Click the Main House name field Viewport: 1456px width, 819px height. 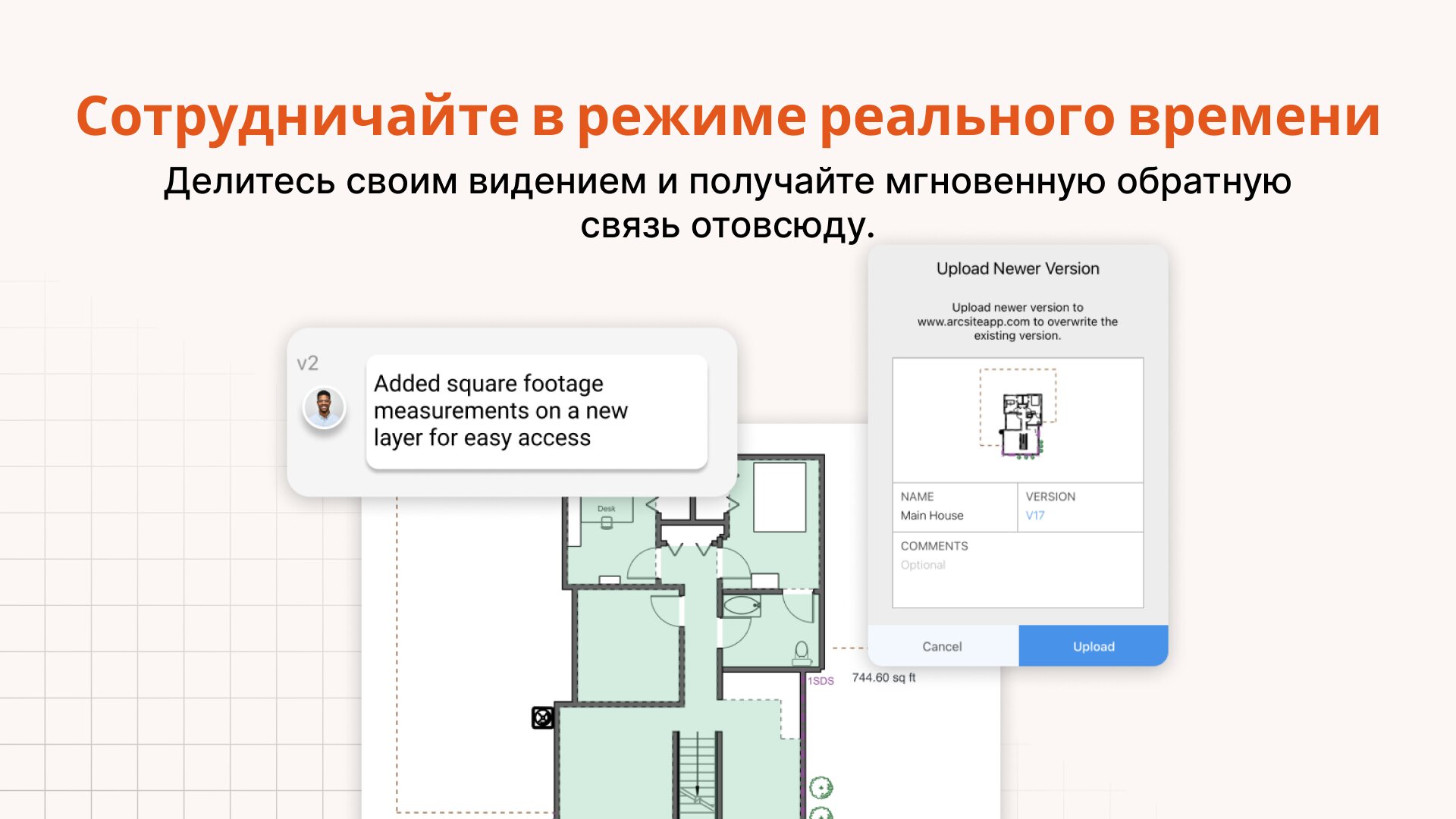click(932, 516)
